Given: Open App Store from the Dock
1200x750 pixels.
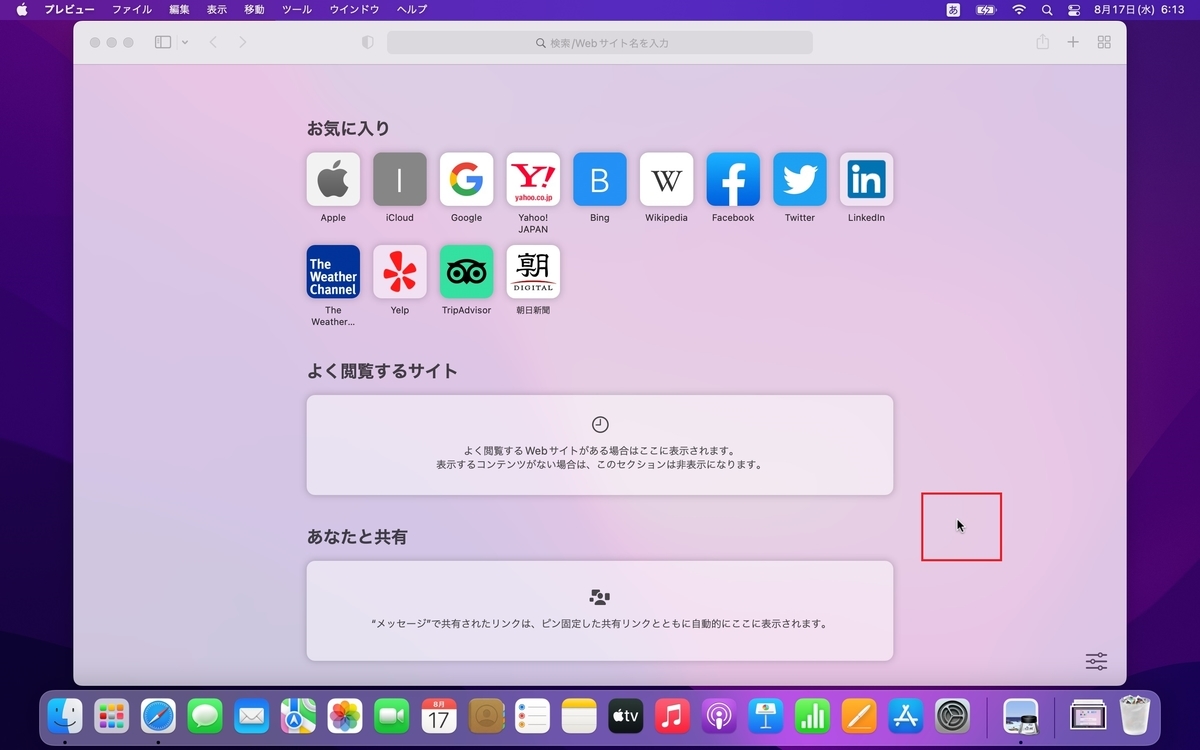Looking at the screenshot, I should [906, 715].
